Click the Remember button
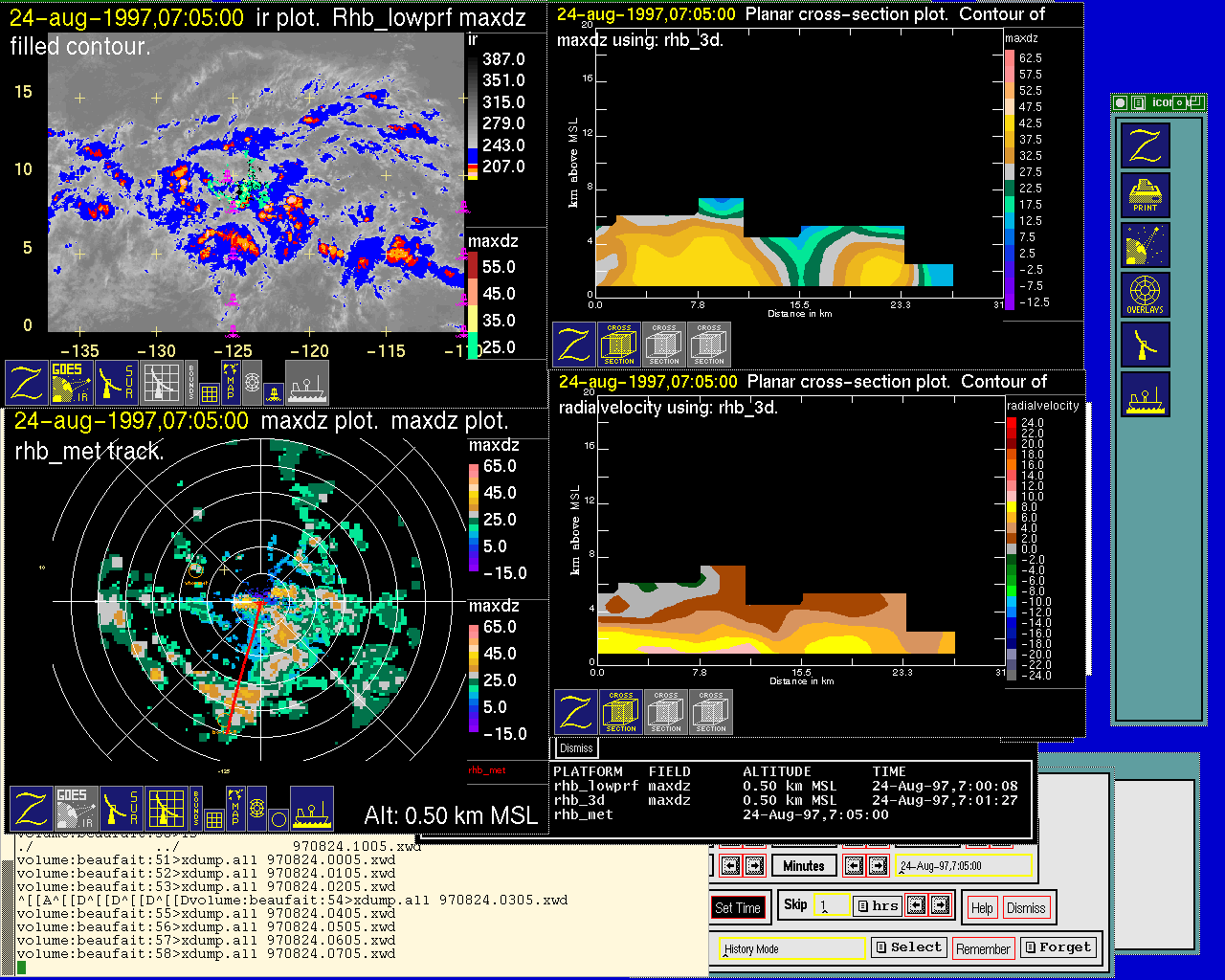 983,948
